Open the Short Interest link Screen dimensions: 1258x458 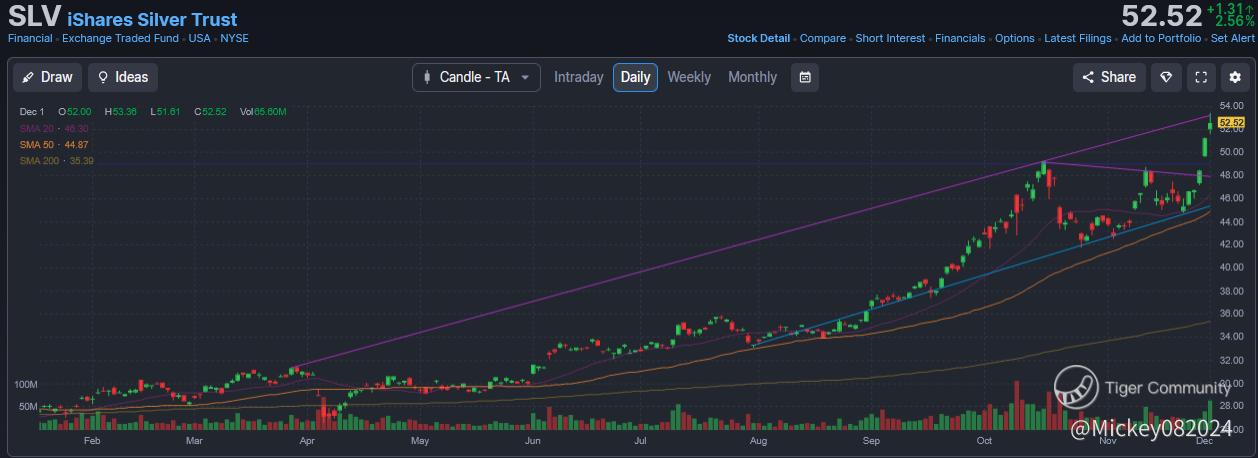point(890,38)
